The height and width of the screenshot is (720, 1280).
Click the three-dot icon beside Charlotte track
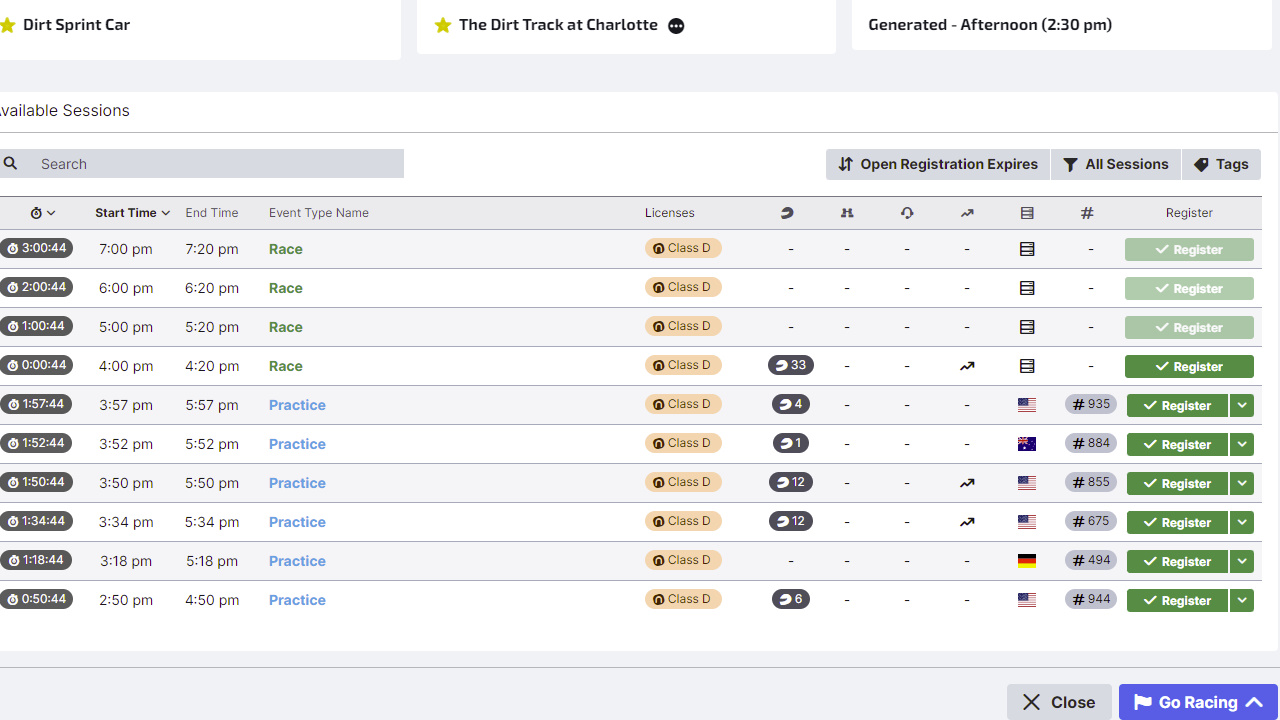click(676, 26)
